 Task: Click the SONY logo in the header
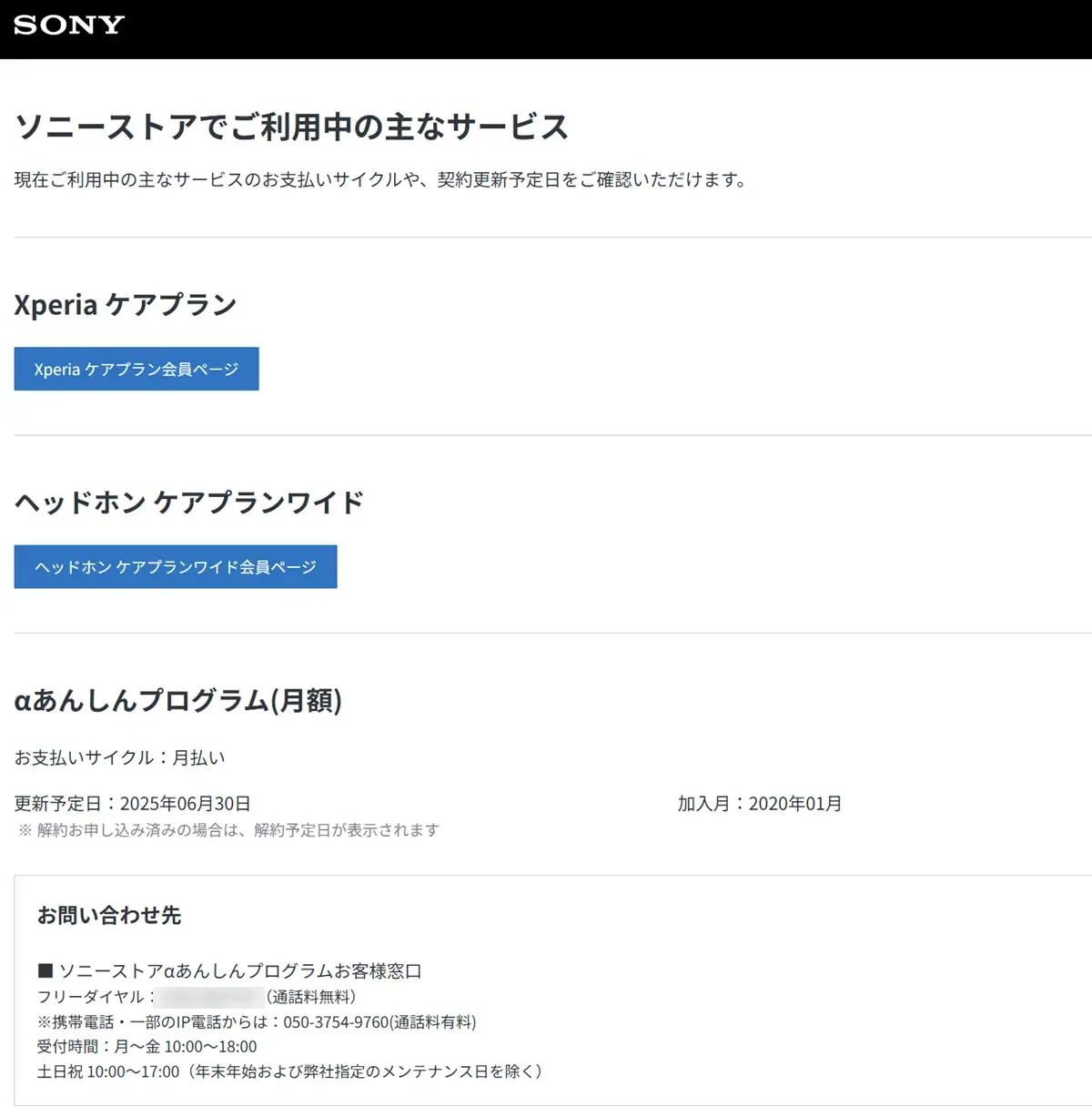(x=69, y=25)
